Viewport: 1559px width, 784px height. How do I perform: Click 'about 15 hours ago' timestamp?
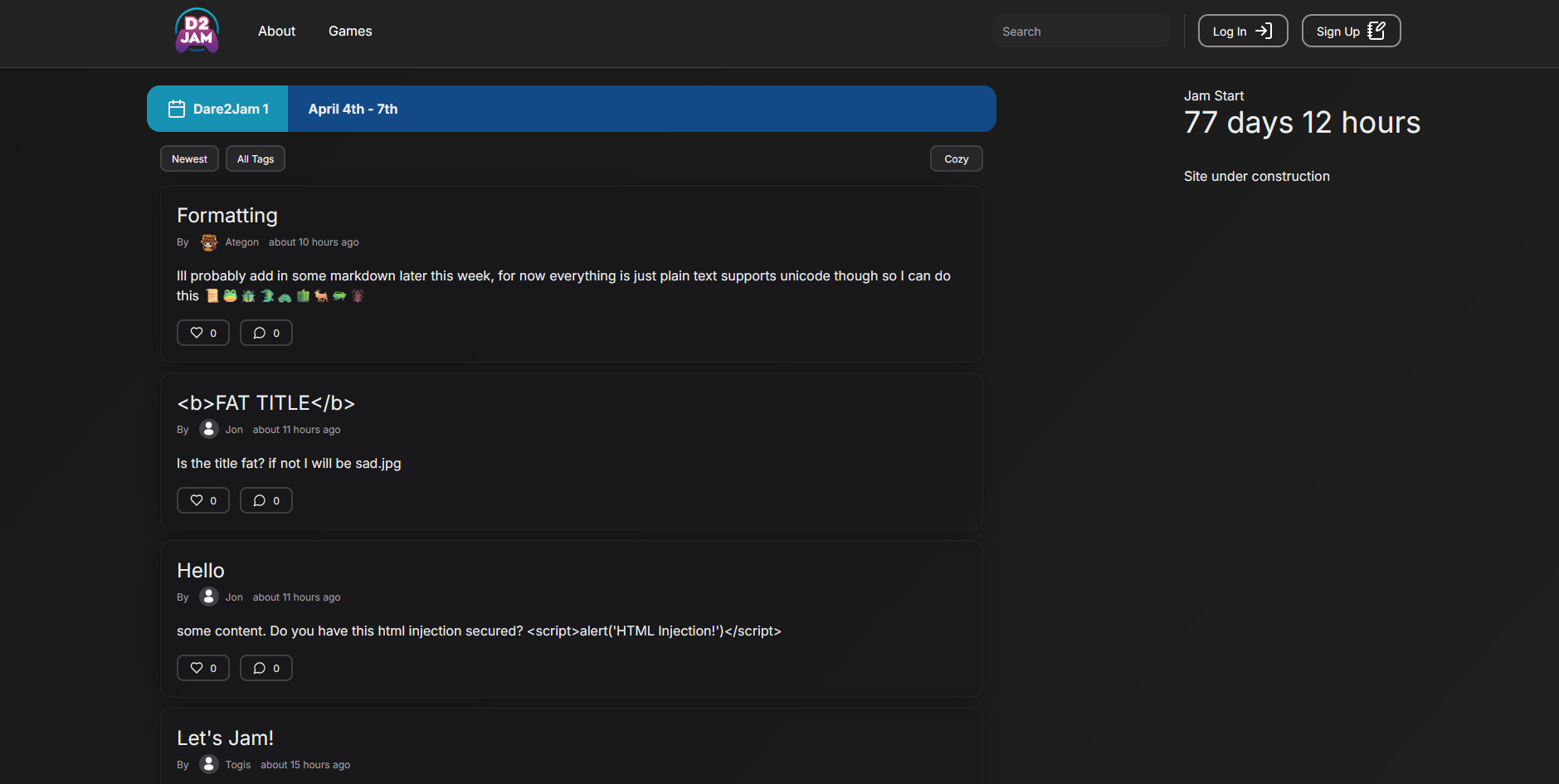[x=305, y=765]
